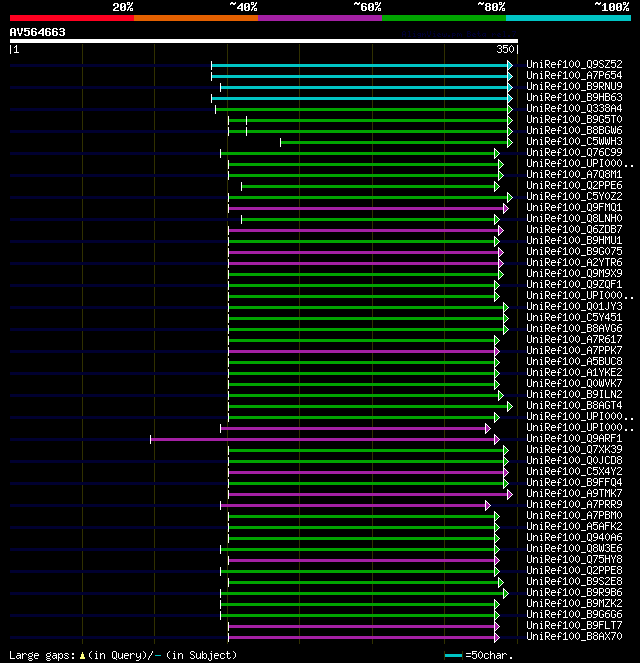Open hit UniRef100_B9ILN2
The image size is (640, 663).
tap(574, 394)
